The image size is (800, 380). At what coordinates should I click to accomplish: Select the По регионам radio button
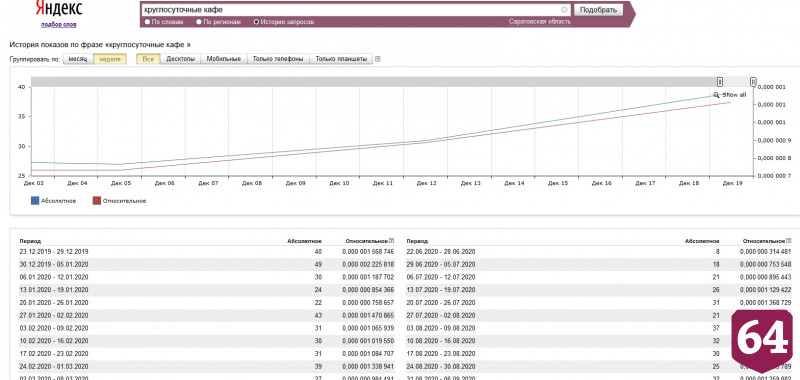click(x=199, y=22)
